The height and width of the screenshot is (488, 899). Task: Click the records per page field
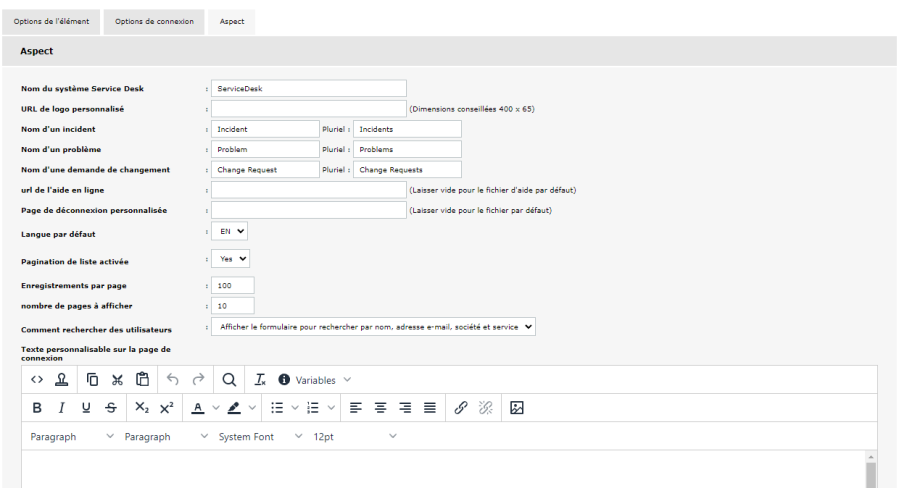pyautogui.click(x=233, y=286)
